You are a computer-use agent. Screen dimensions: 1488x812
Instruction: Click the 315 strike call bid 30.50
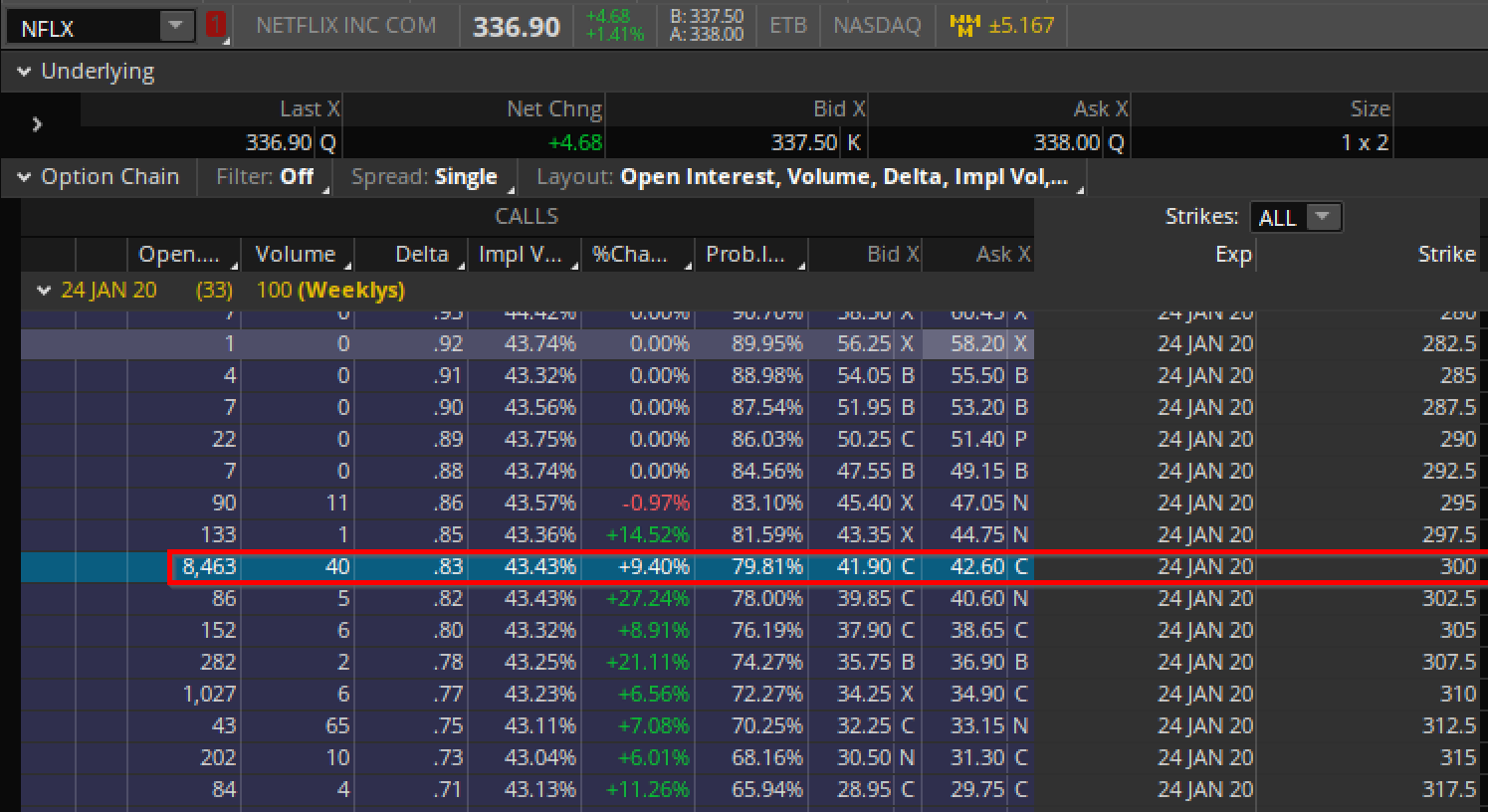[864, 758]
